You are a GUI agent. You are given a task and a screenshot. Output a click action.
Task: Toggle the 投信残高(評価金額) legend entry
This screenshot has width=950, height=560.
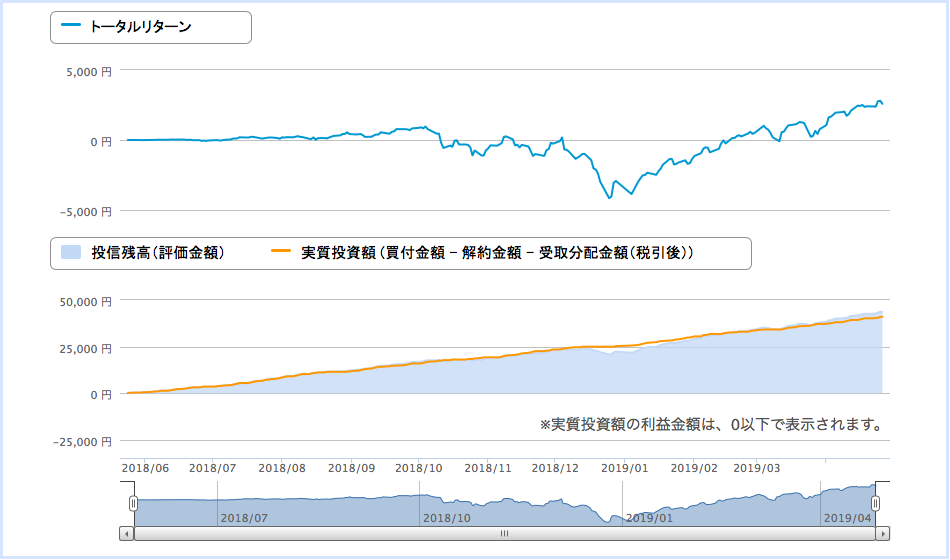(x=143, y=253)
